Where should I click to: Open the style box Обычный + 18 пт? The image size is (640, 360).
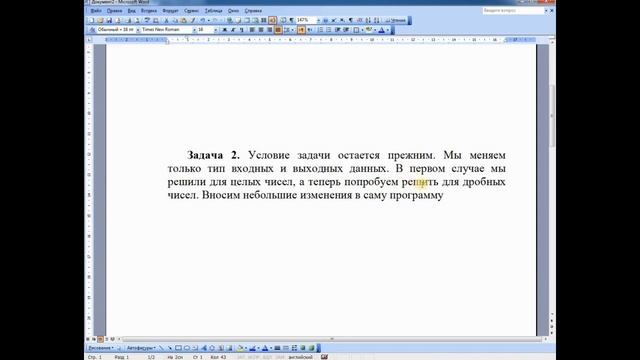[118, 30]
